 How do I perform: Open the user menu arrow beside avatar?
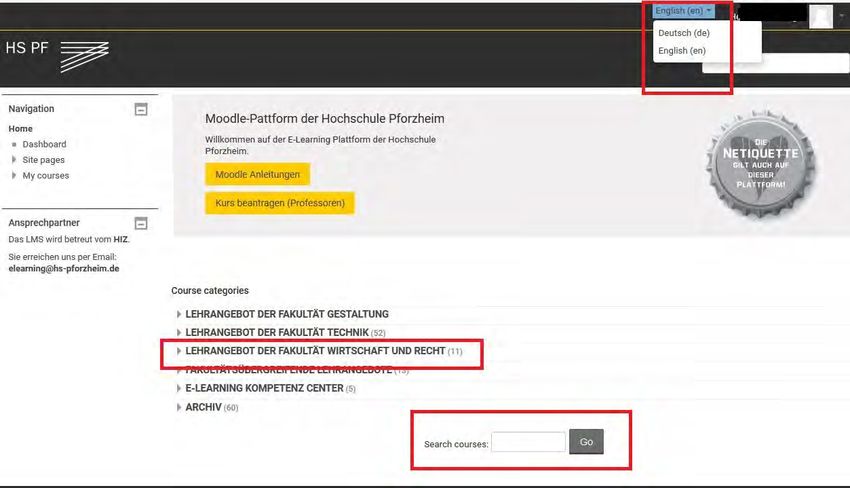(842, 16)
